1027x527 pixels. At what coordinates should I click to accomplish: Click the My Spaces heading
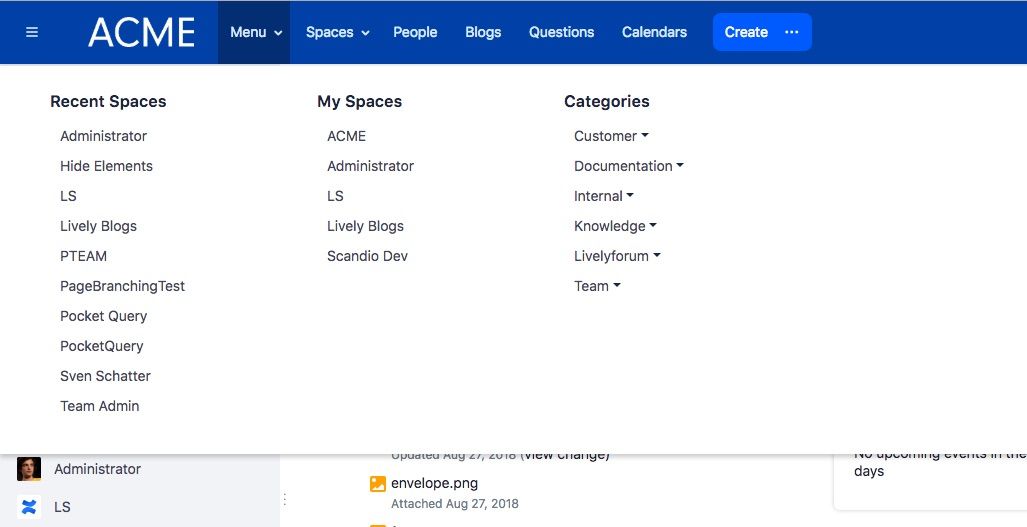pos(360,101)
